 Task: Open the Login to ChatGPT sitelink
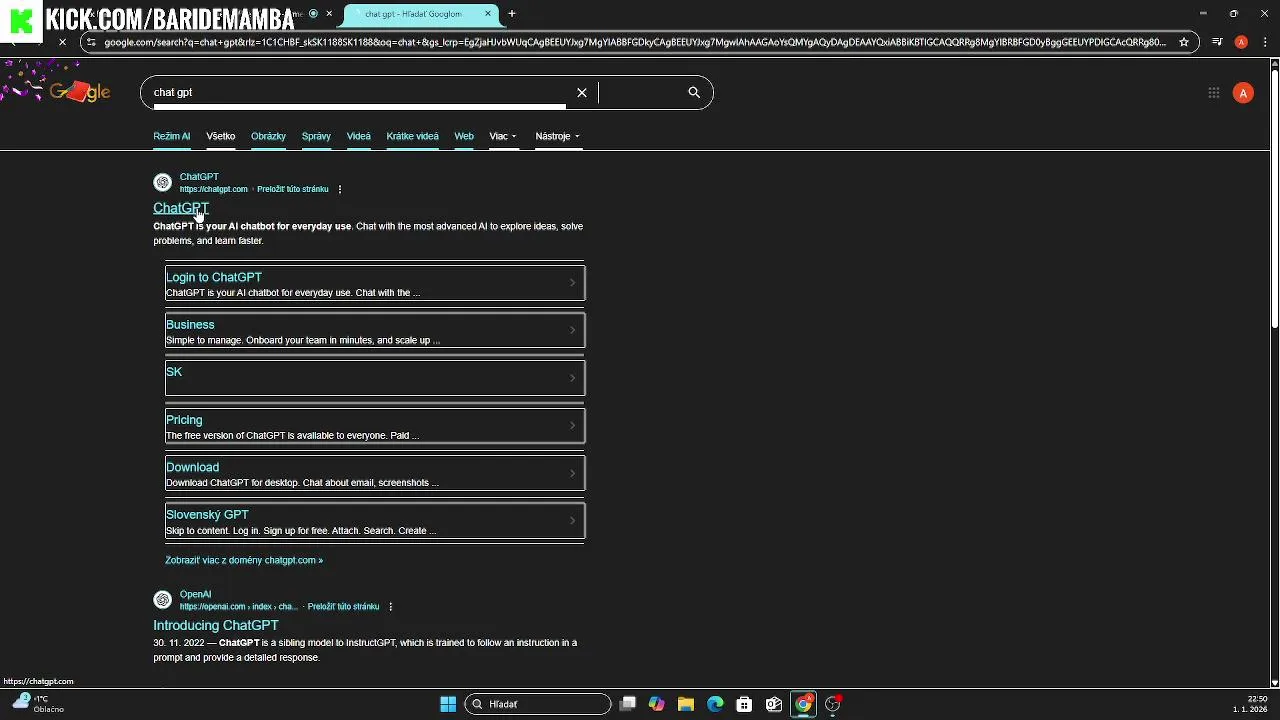[214, 277]
